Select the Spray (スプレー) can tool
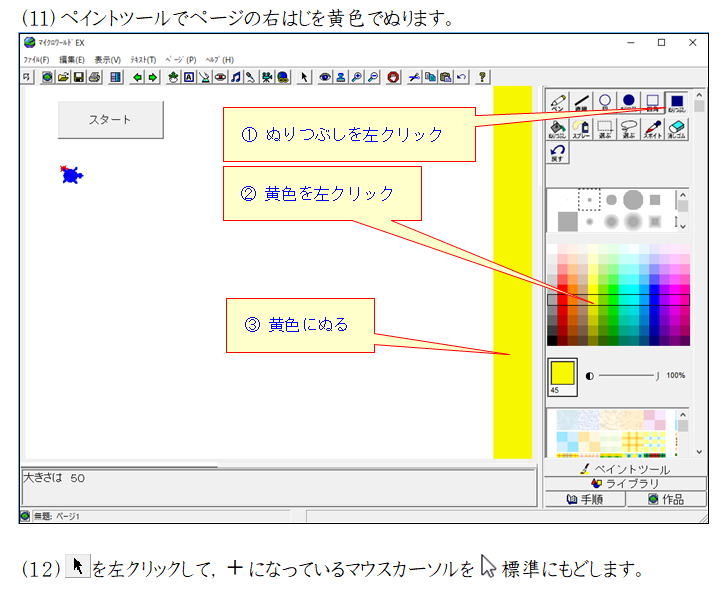The image size is (719, 593). (581, 129)
